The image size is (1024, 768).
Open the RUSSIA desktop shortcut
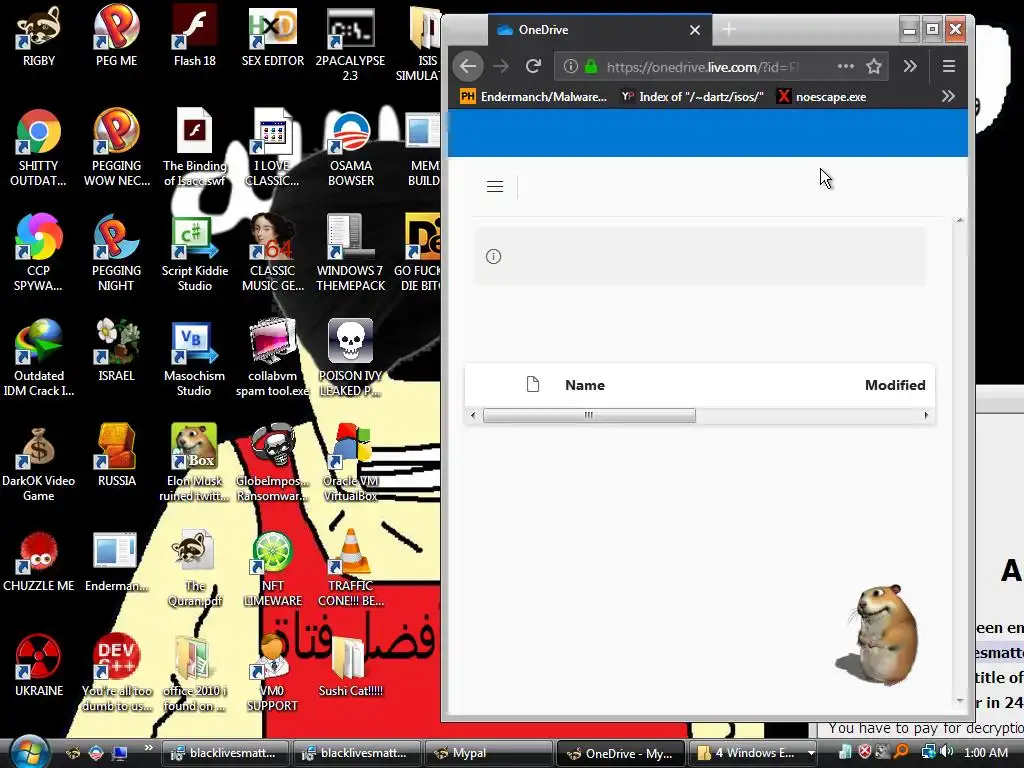pos(116,456)
